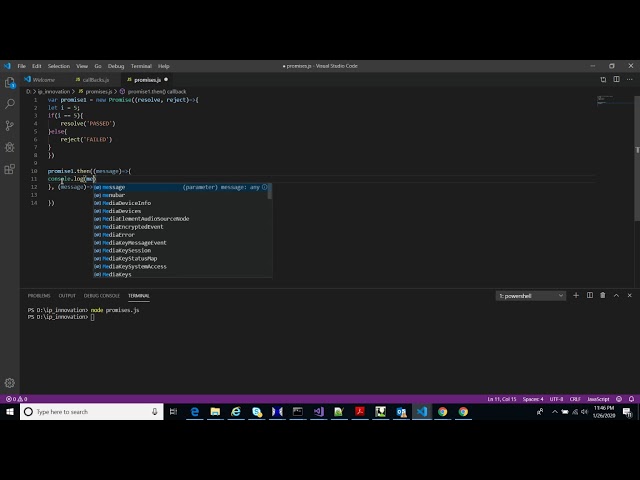This screenshot has height=480, width=640.
Task: Click Spaces: 4 indentation setting
Action: tap(533, 399)
